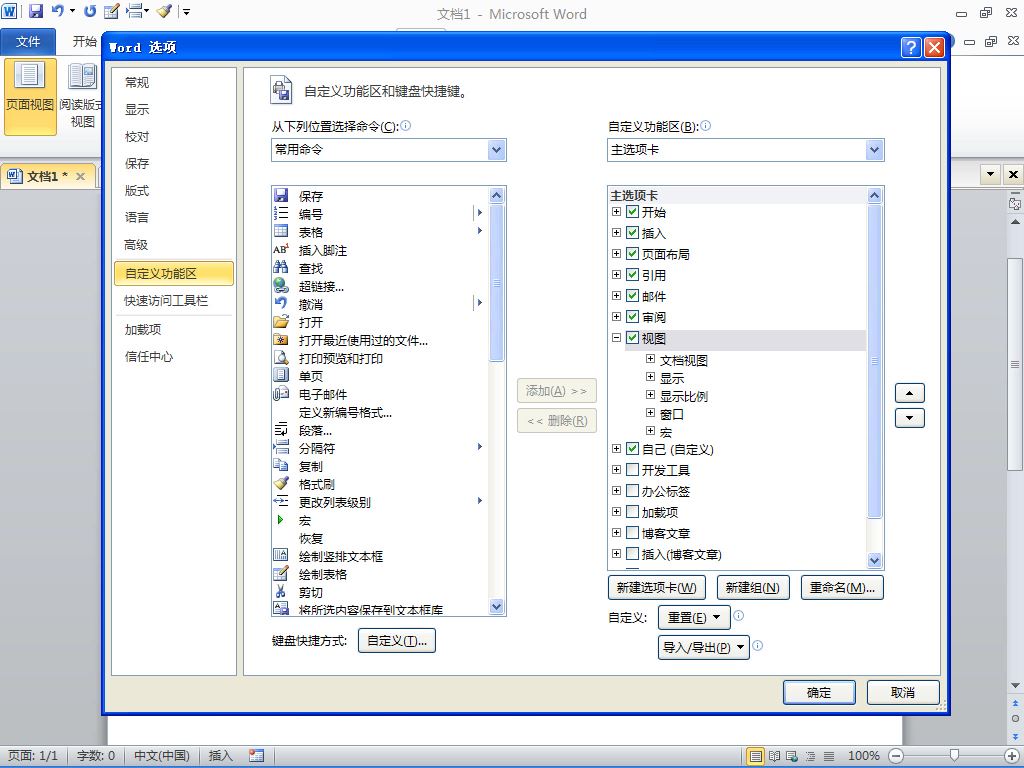Select the E-mail (电子邮件) command icon
The height and width of the screenshot is (768, 1024).
tap(281, 393)
